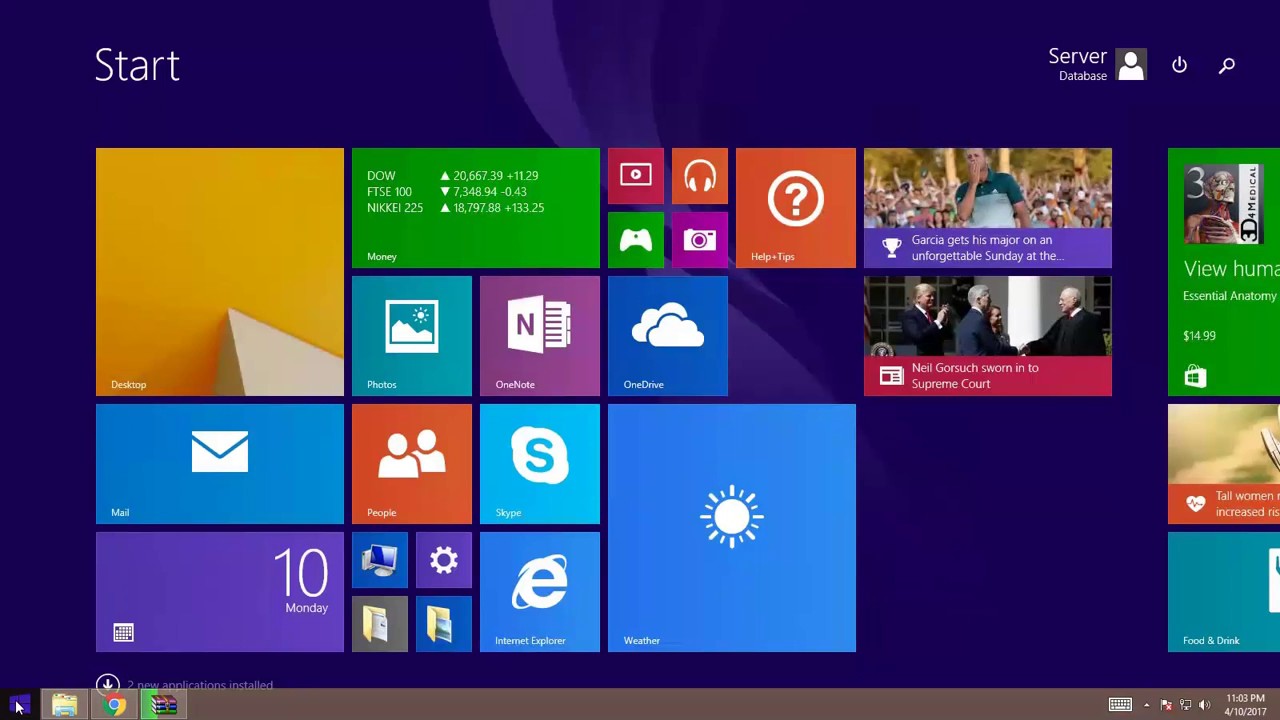Open the network status tray icon

(x=1185, y=705)
